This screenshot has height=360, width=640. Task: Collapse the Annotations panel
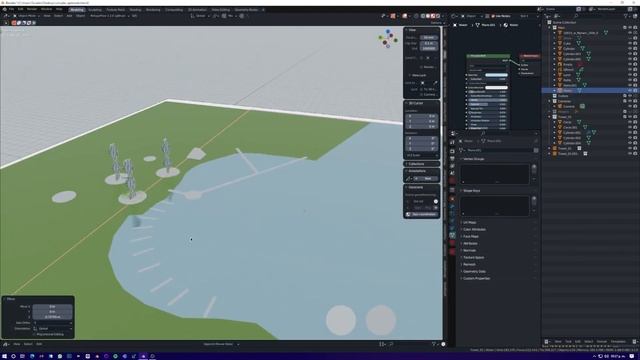coord(417,171)
